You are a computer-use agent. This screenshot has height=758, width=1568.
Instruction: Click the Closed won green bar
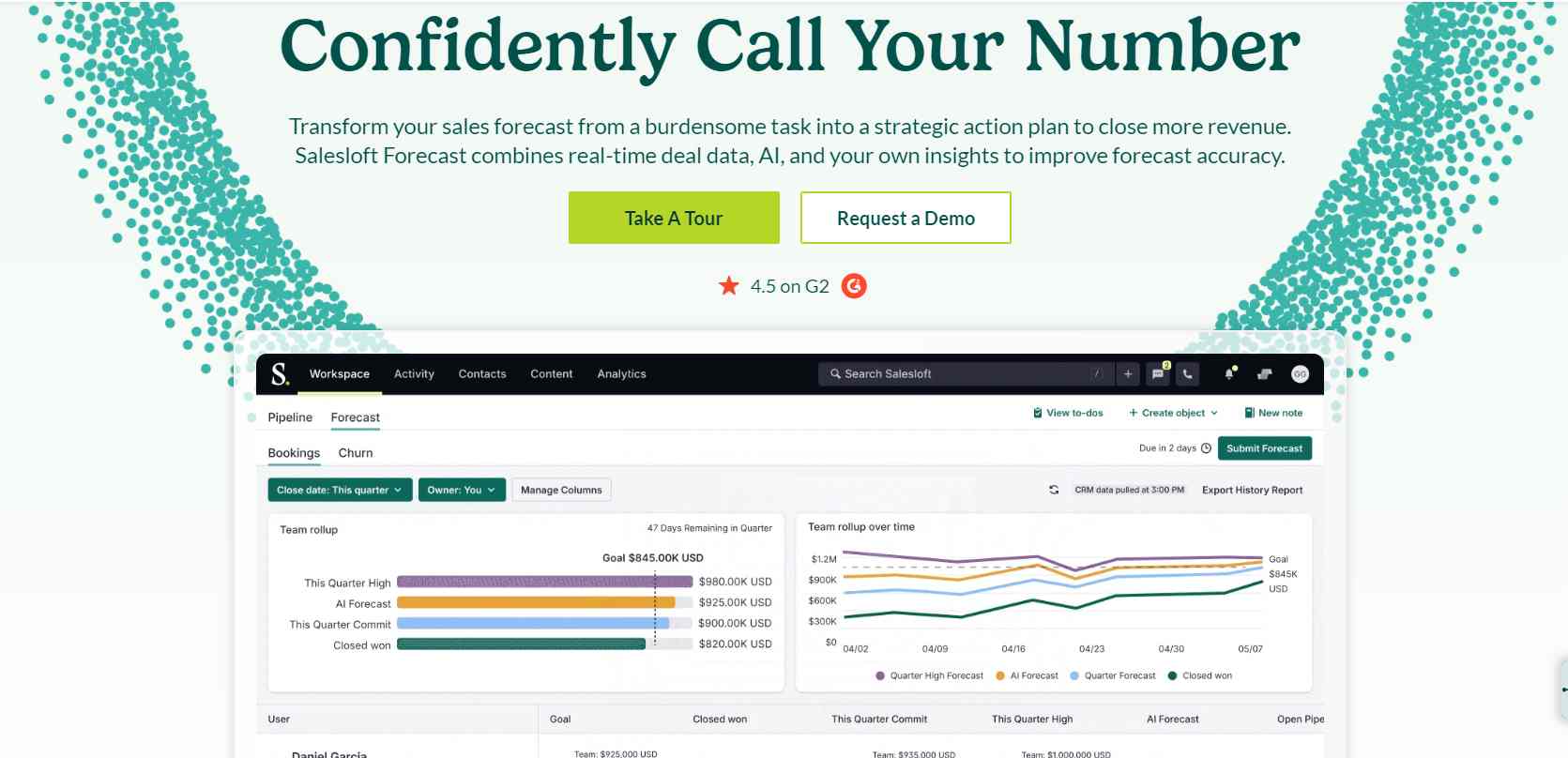click(521, 644)
